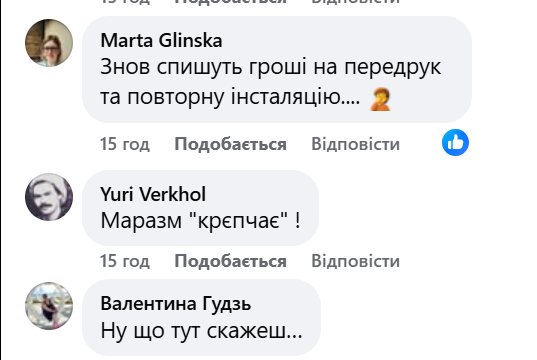The image size is (537, 360).
Task: Open Marta Glinska's profile picture
Action: (49, 43)
